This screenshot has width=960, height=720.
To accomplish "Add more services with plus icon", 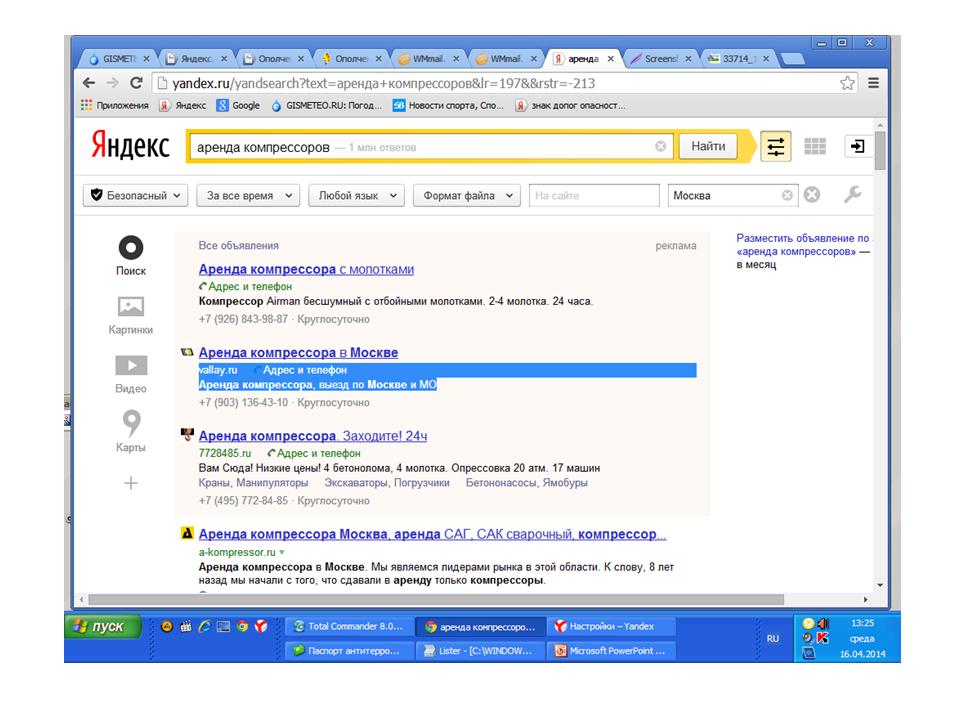I will 131,483.
